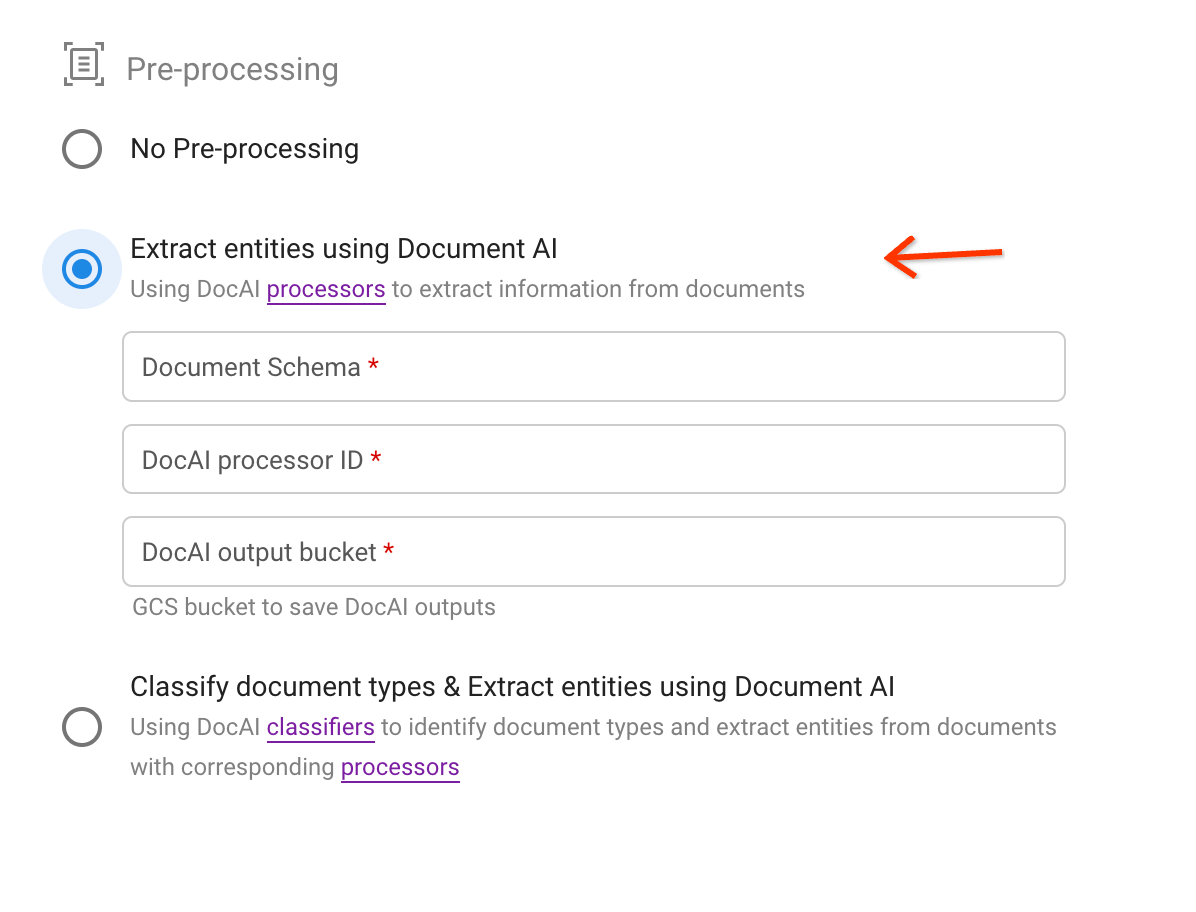Select the No Pre-processing radio button
Screen dimensions: 1196x912
(x=82, y=149)
